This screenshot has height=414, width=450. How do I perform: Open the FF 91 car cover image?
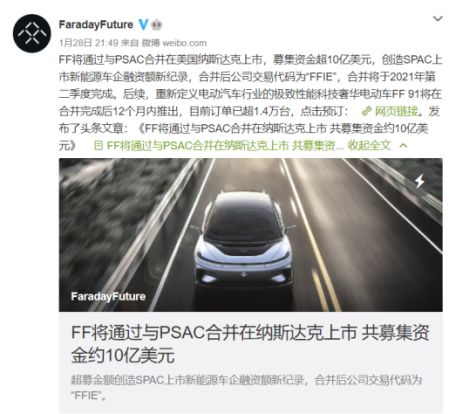(x=251, y=235)
